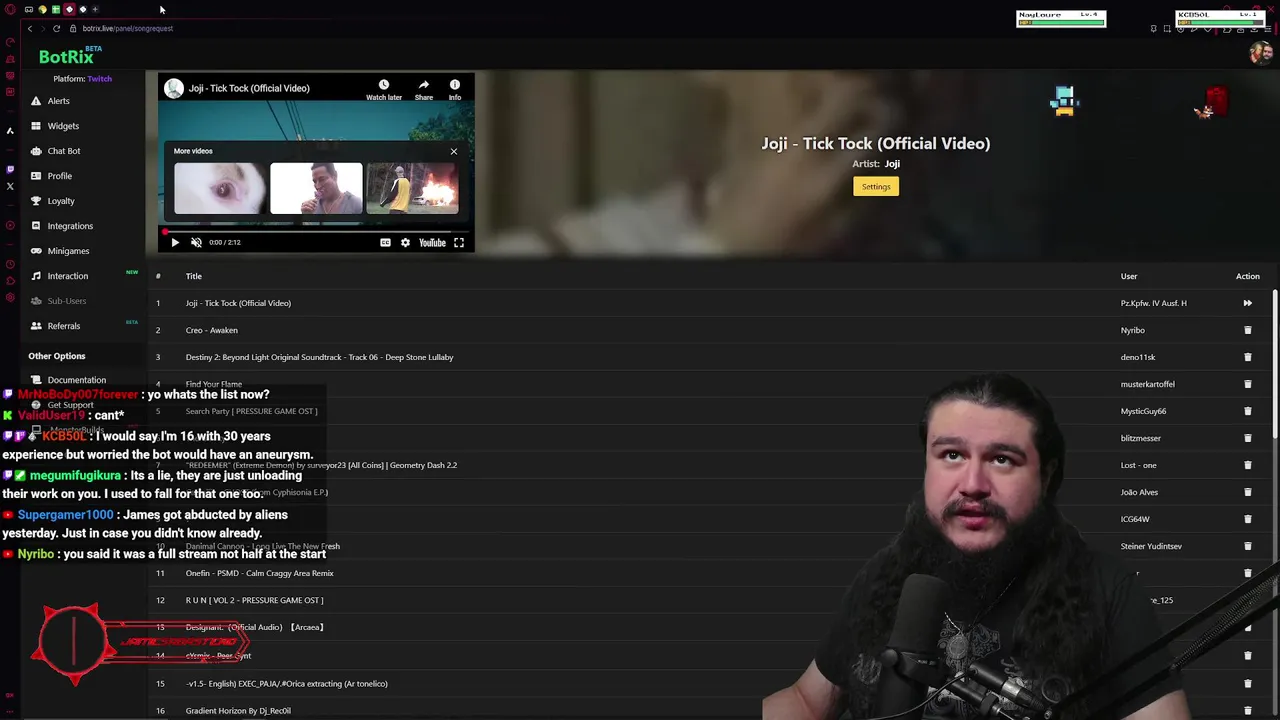Show YouTube video Info
The height and width of the screenshot is (720, 1280).
pos(455,90)
